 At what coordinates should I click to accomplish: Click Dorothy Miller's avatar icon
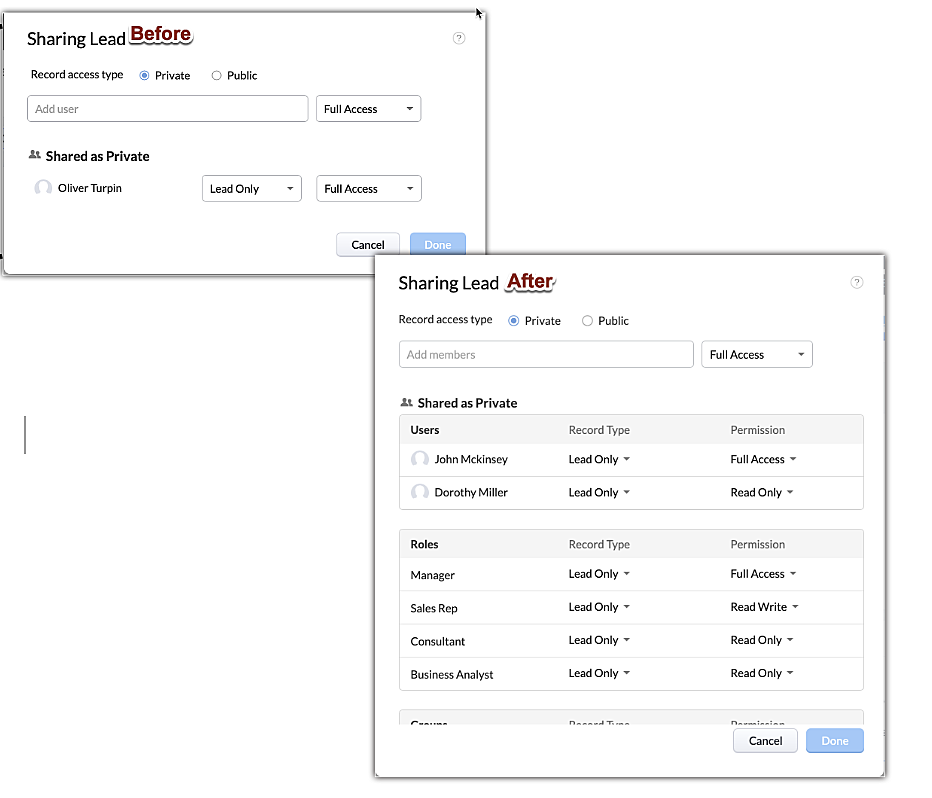click(420, 492)
